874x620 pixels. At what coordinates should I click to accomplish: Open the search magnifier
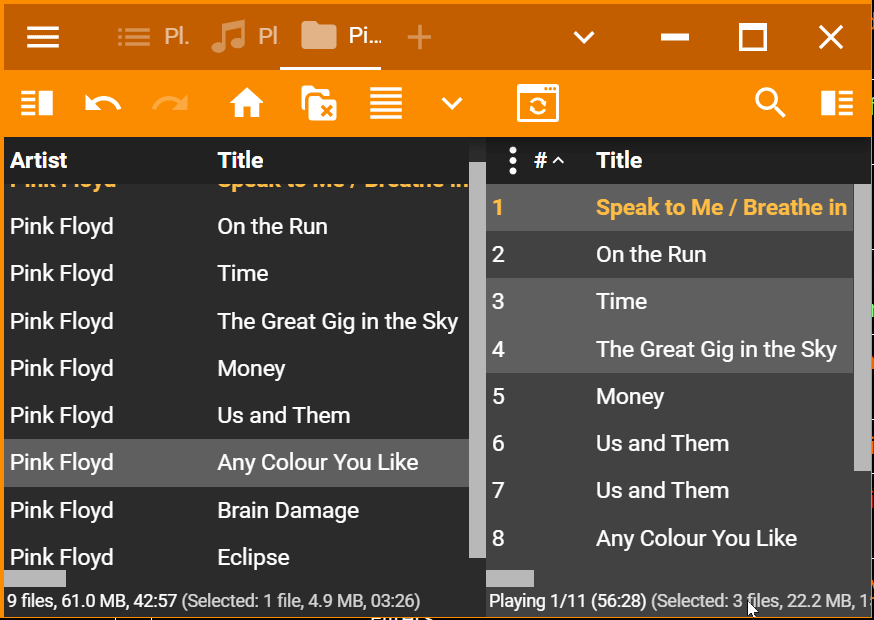click(769, 103)
